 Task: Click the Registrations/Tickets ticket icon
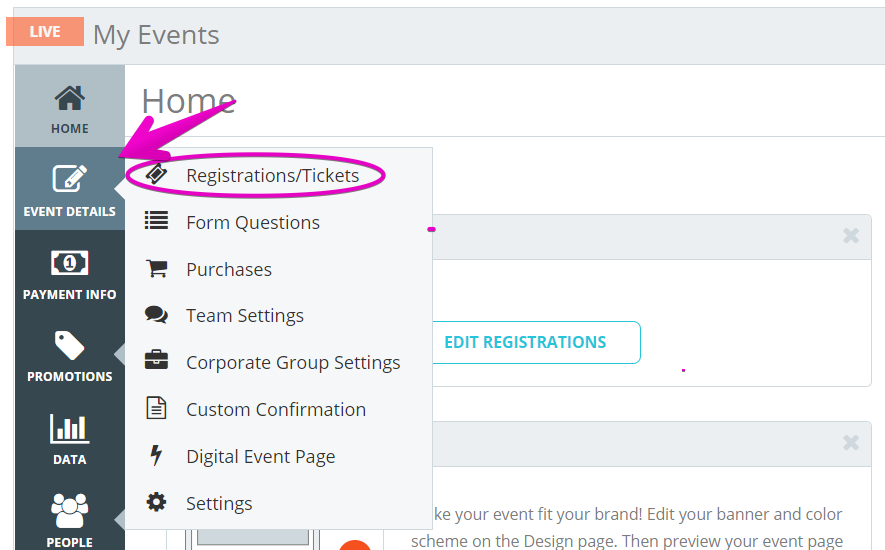coord(156,174)
